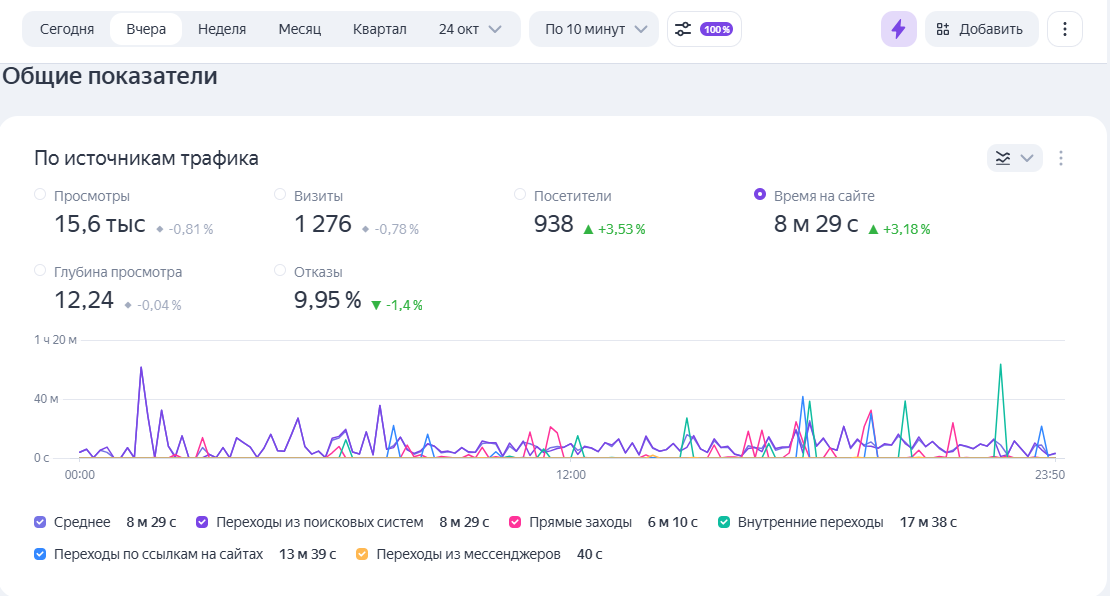Screen dimensions: 1110x596
Task: Click the 8 м 29 с headline value
Action: coord(816,224)
